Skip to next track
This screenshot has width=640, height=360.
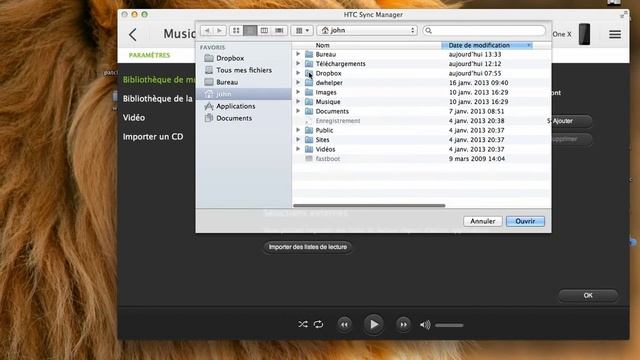click(x=403, y=324)
